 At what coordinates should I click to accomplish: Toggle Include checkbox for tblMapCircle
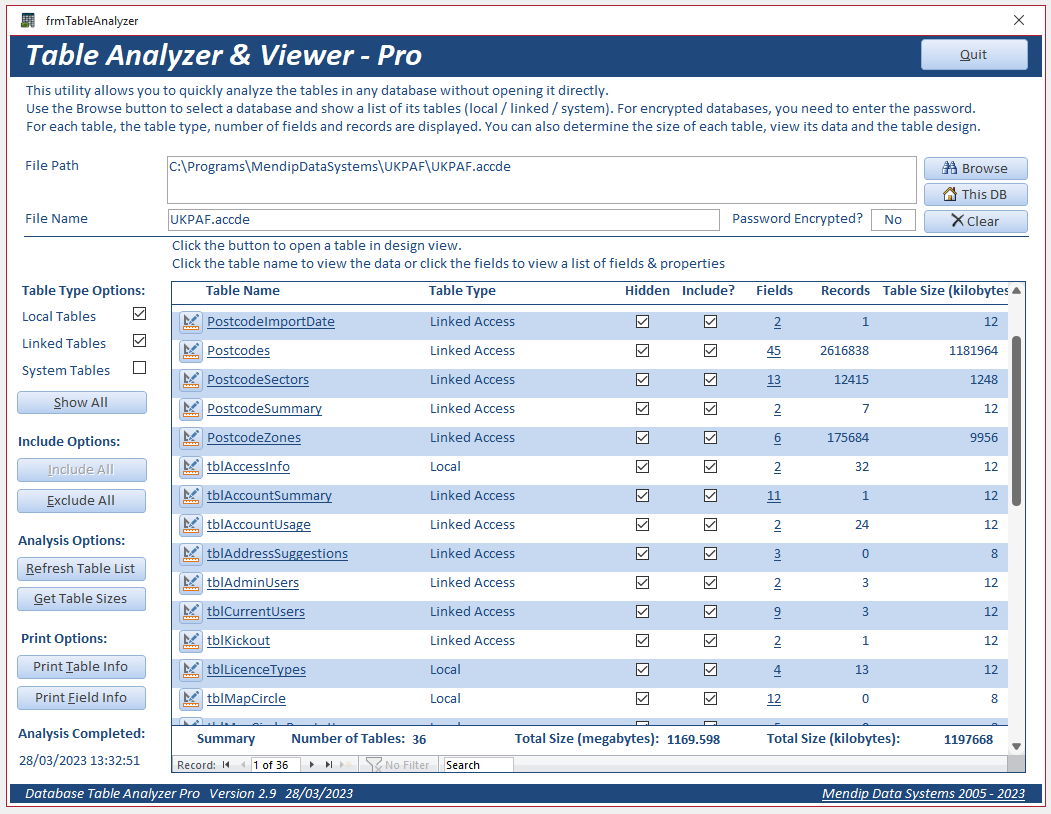point(710,699)
